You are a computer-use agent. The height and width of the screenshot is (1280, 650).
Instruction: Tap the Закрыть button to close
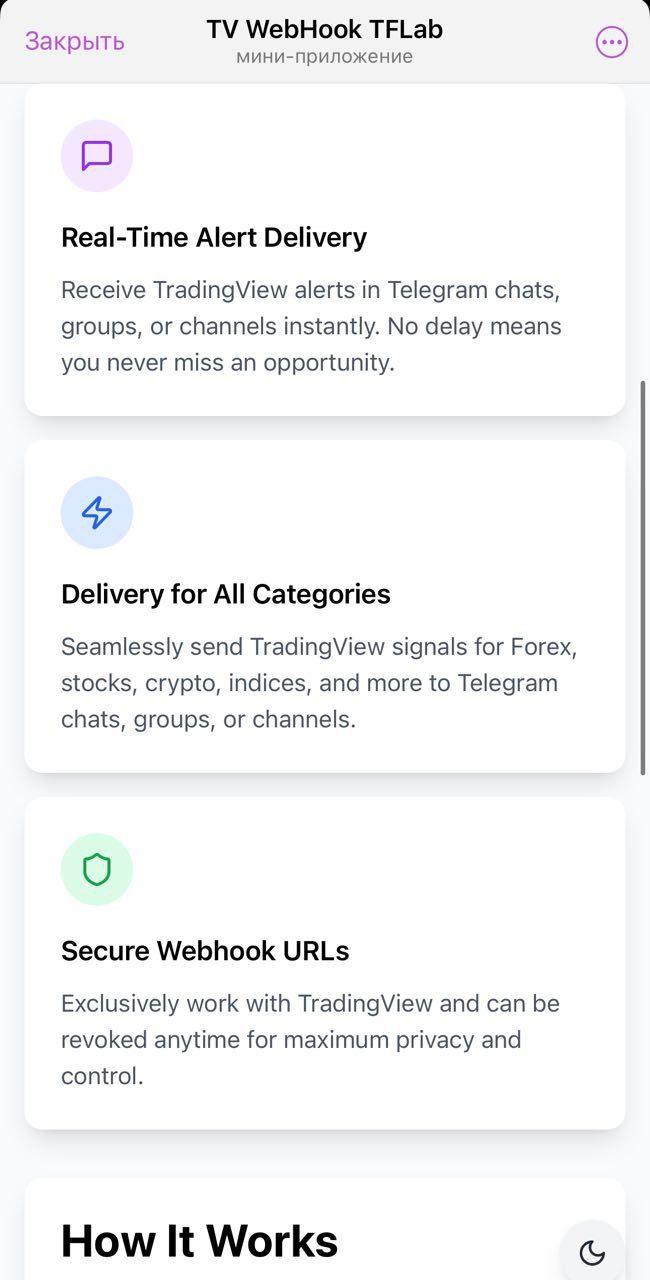(75, 41)
